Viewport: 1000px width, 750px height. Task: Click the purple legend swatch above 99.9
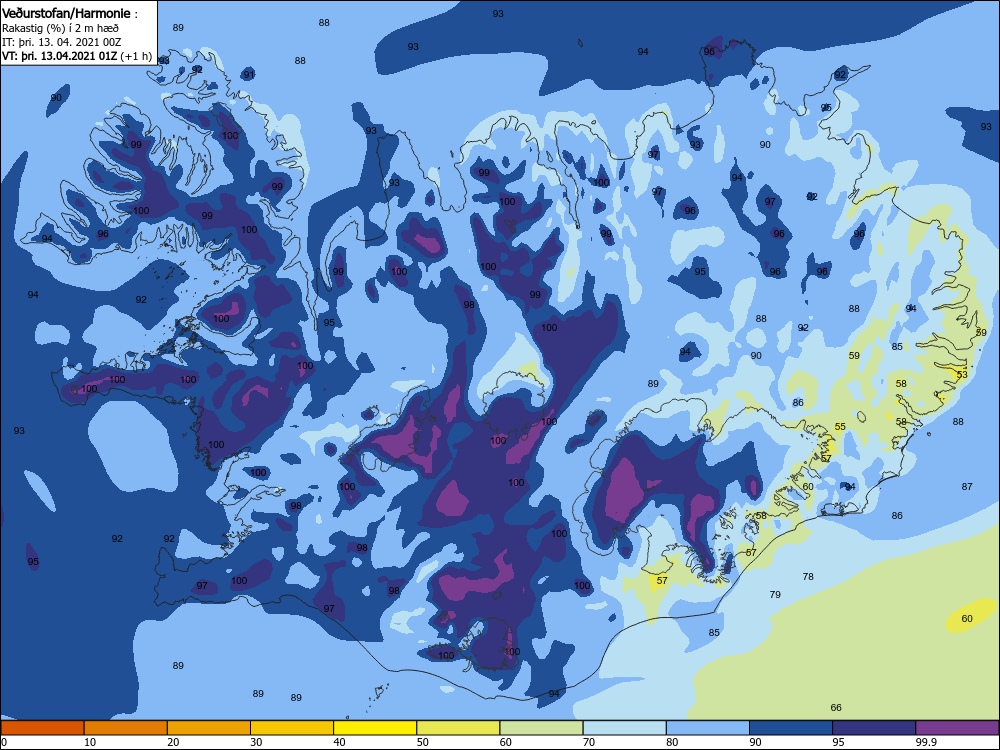pos(957,728)
